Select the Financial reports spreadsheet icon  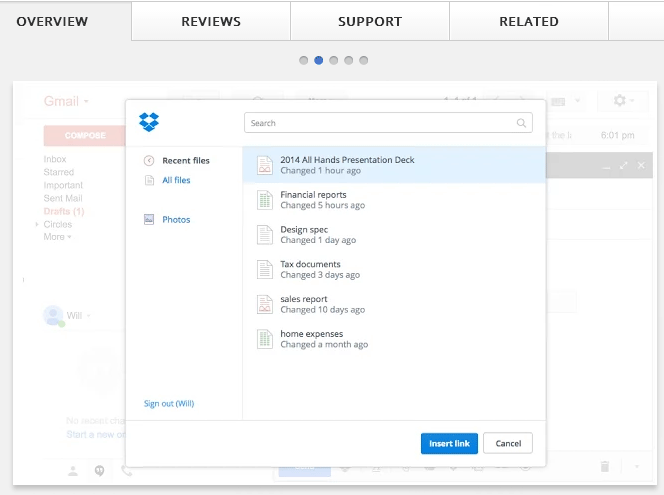265,200
